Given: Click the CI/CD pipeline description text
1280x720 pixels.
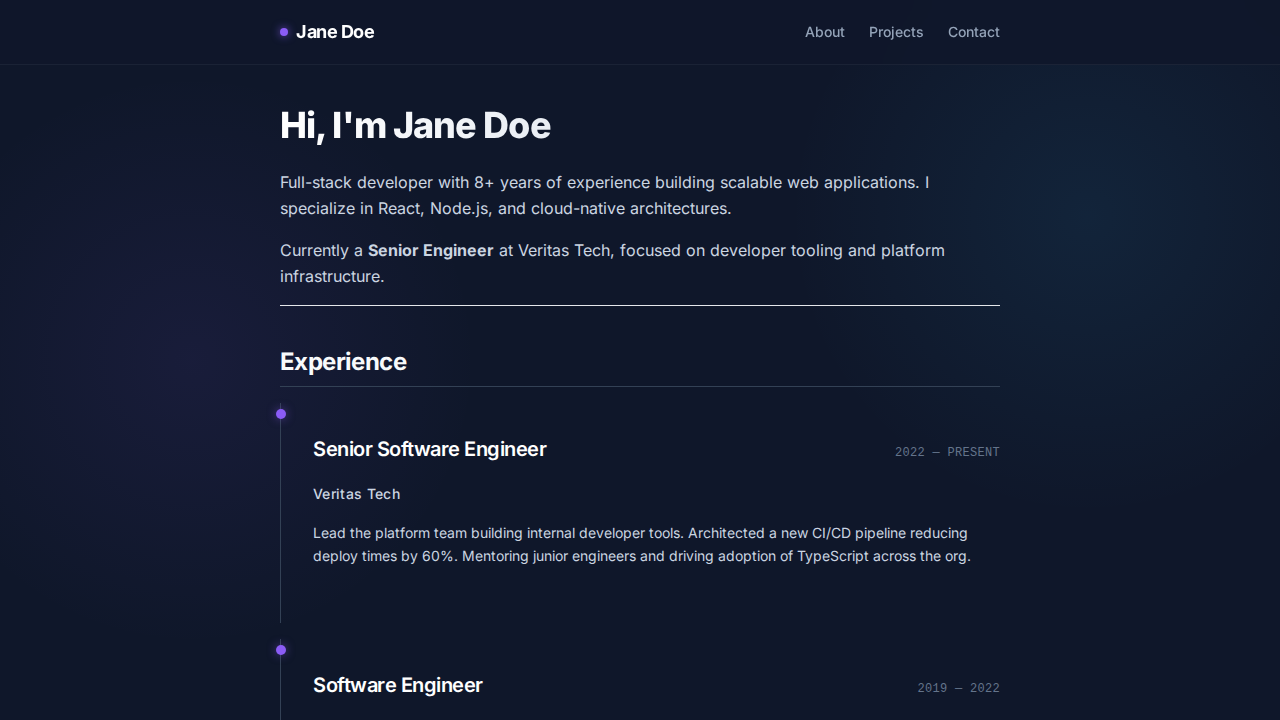Looking at the screenshot, I should pos(640,545).
